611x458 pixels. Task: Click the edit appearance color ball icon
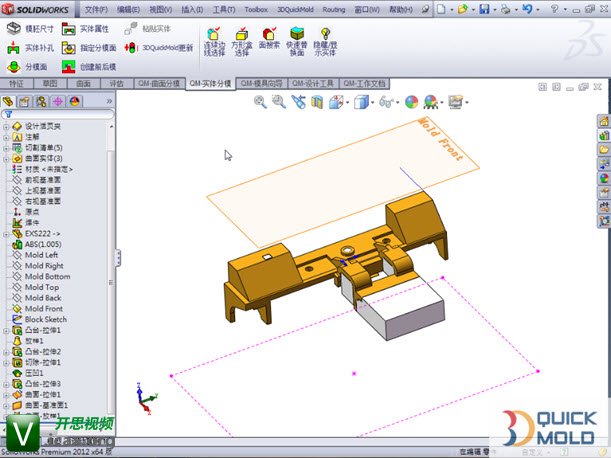(x=411, y=101)
